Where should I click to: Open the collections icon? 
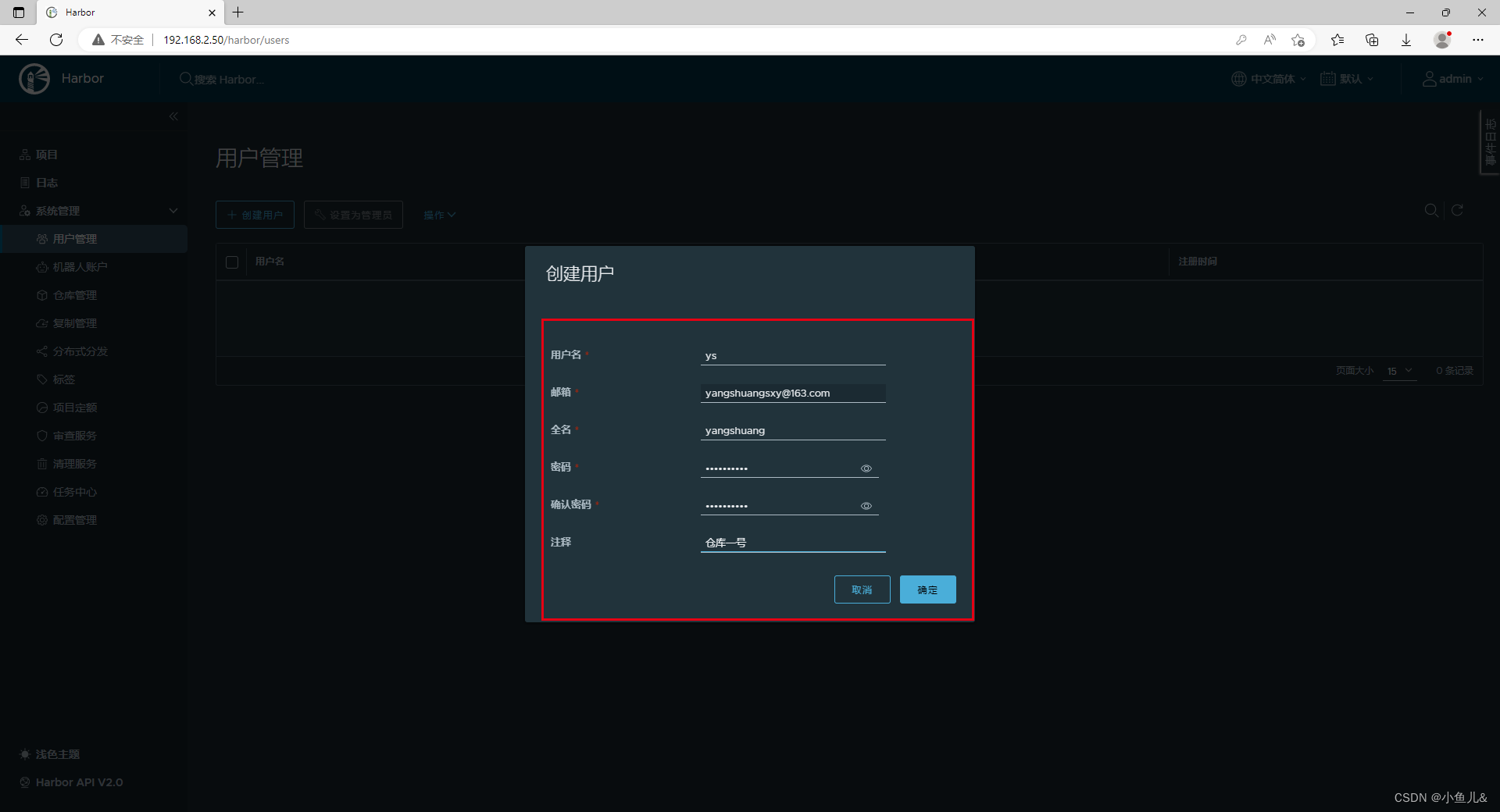click(x=1372, y=40)
